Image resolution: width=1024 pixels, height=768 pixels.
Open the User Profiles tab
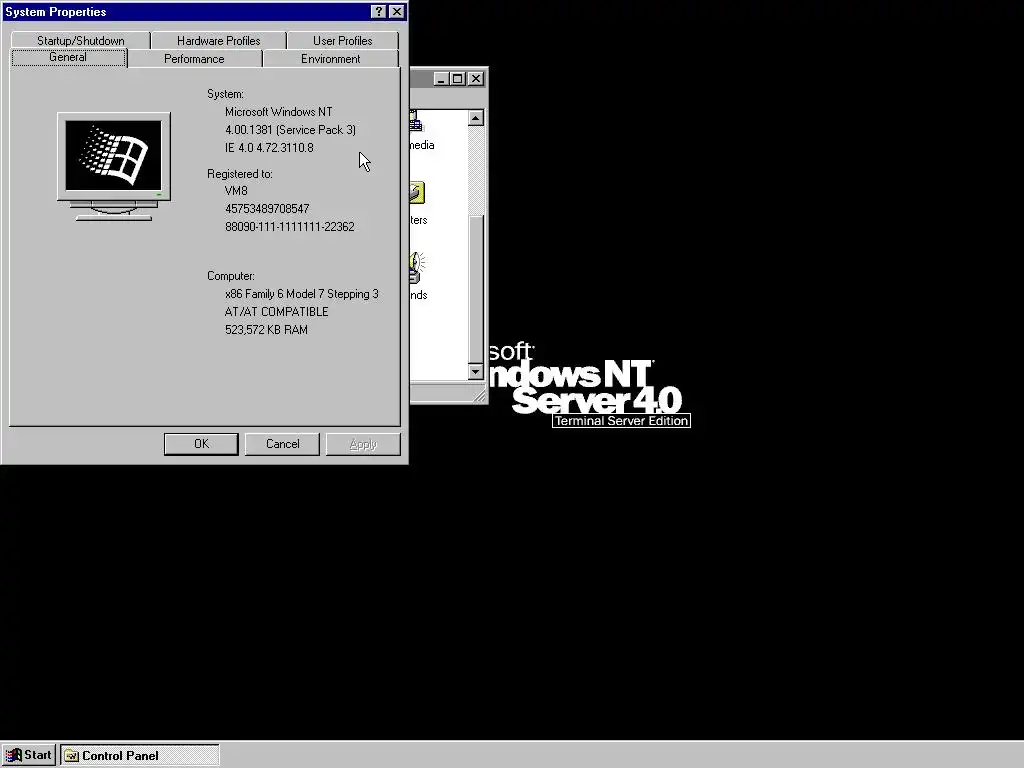pos(342,40)
